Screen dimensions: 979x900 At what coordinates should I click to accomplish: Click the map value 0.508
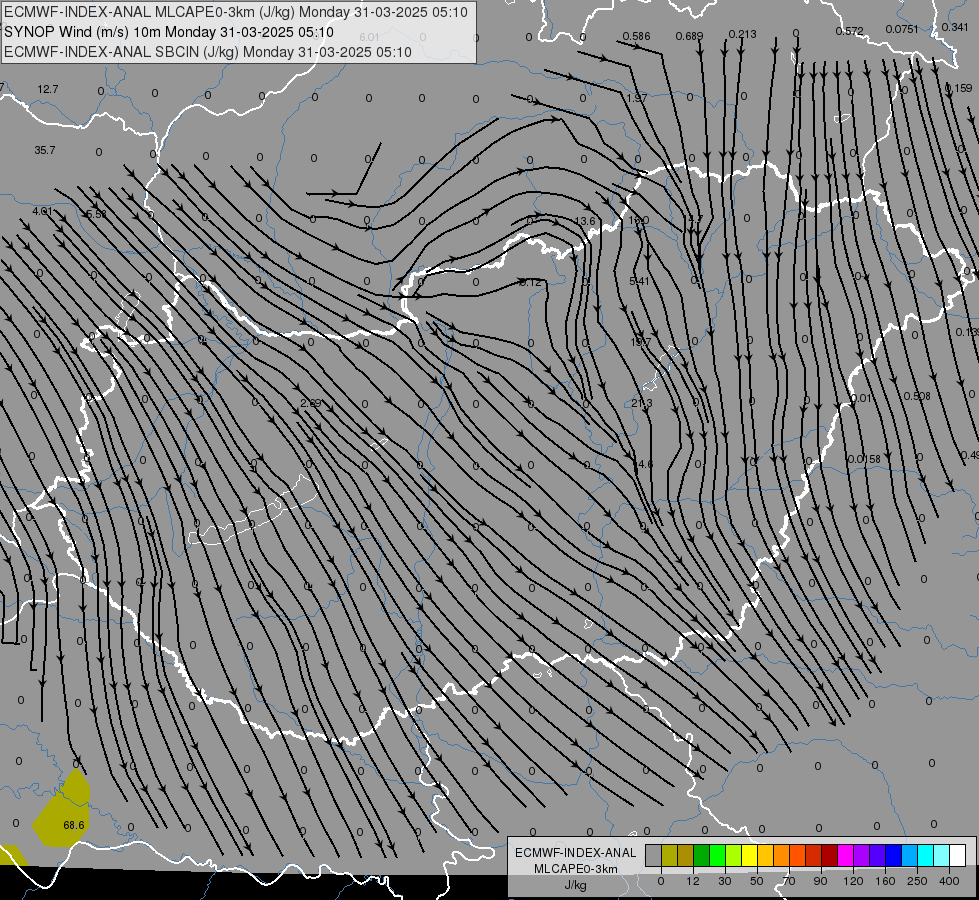pyautogui.click(x=917, y=397)
